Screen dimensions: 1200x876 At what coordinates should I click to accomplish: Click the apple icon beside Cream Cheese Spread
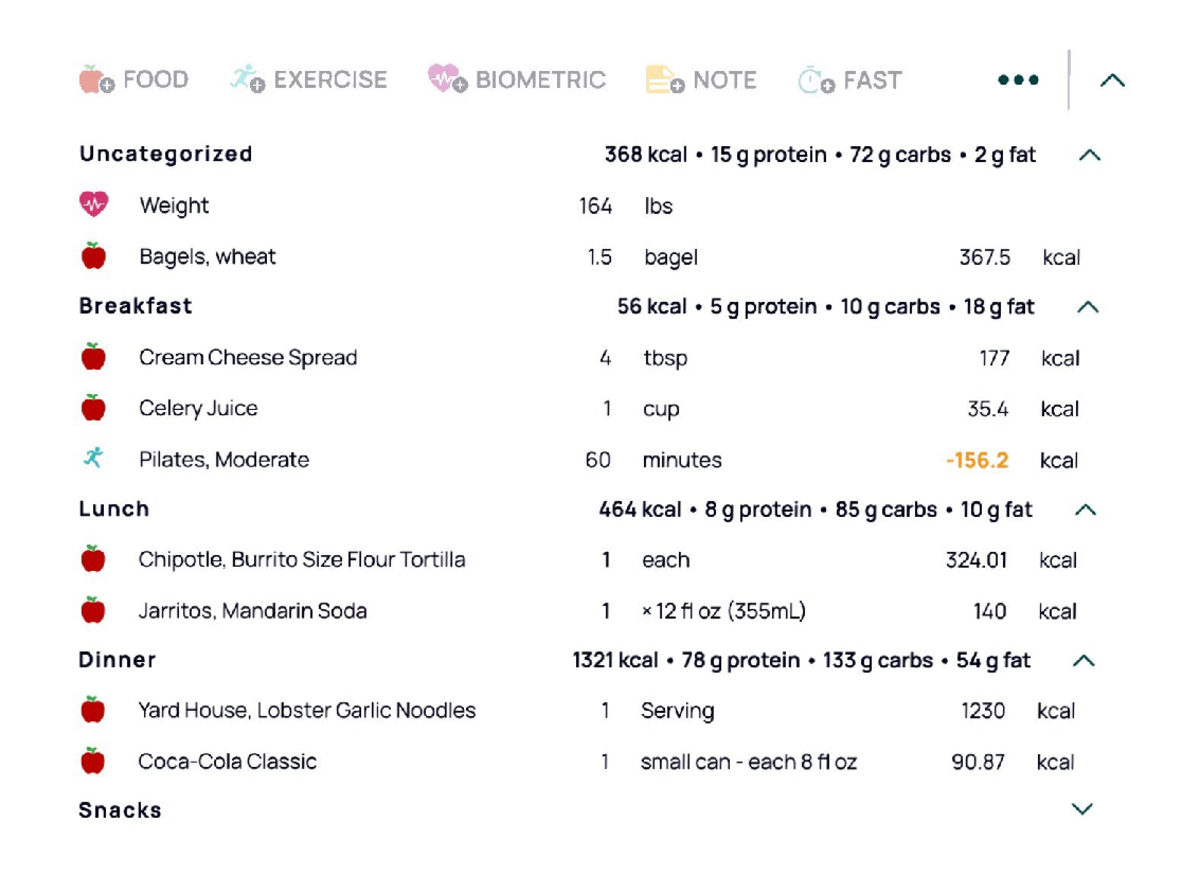[x=92, y=355]
